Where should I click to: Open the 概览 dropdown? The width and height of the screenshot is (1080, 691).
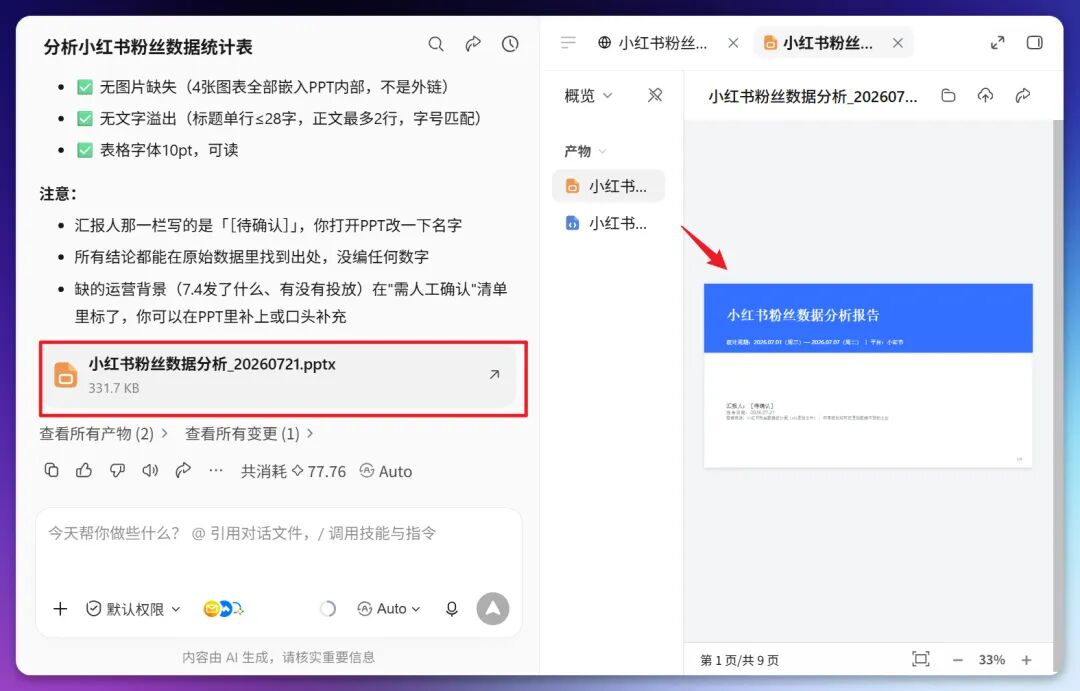pos(588,96)
